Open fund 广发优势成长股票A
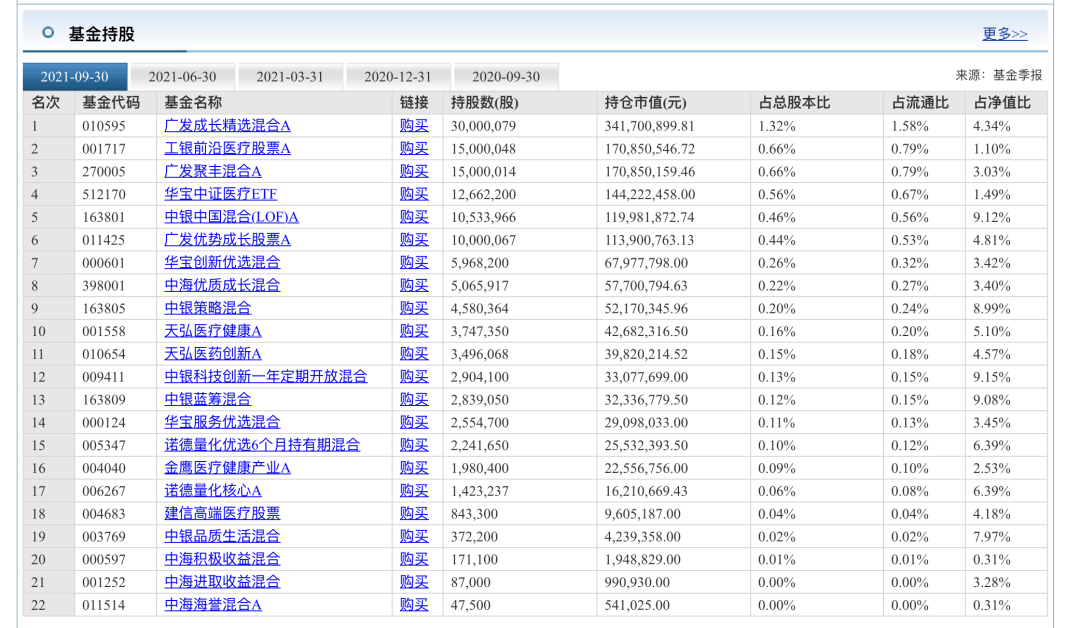Screen dimensions: 1080x628 coord(227,240)
